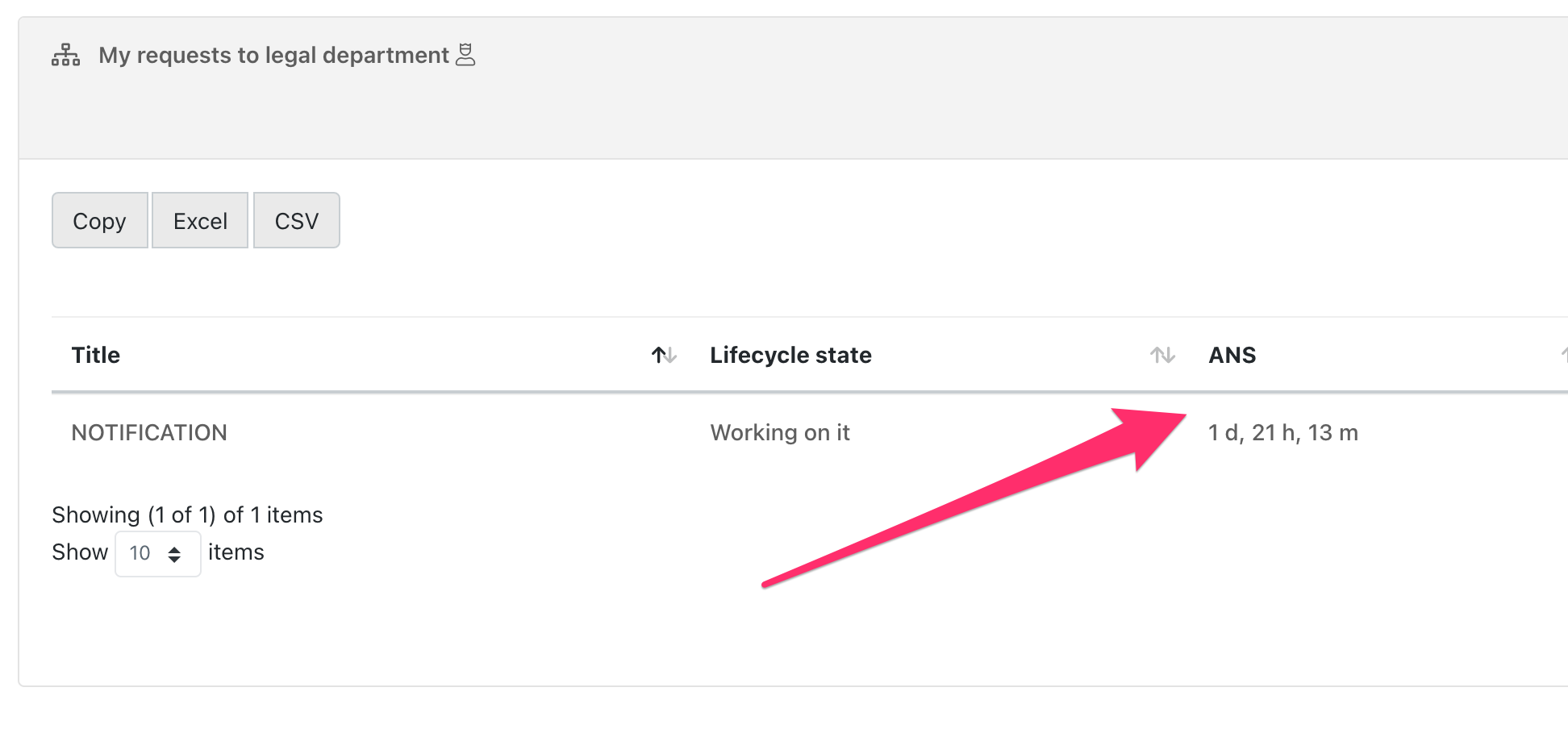The width and height of the screenshot is (1568, 729).
Task: Click the 'Show' label before page size
Action: [80, 552]
